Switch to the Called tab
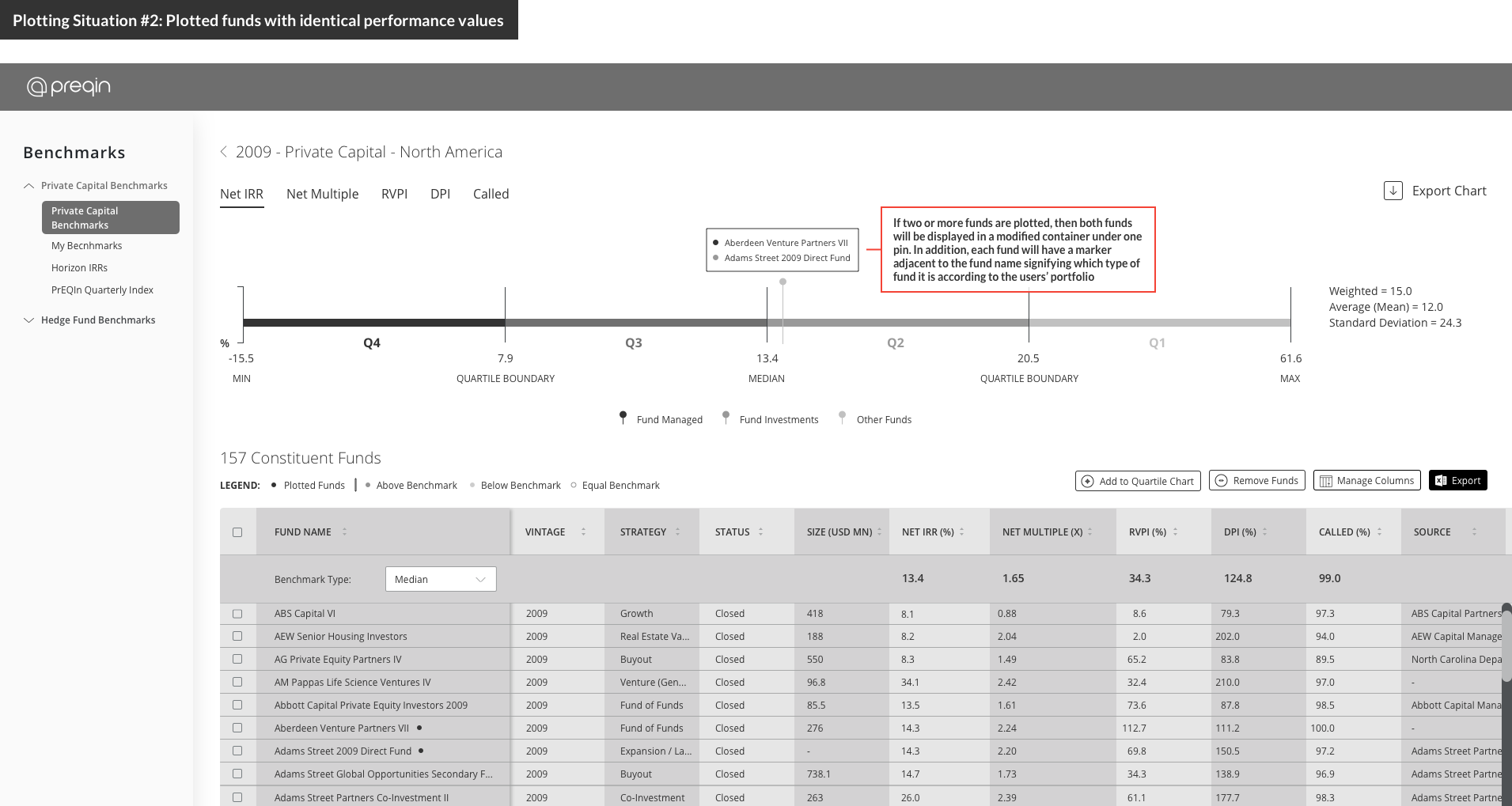This screenshot has height=806, width=1512. pos(491,194)
